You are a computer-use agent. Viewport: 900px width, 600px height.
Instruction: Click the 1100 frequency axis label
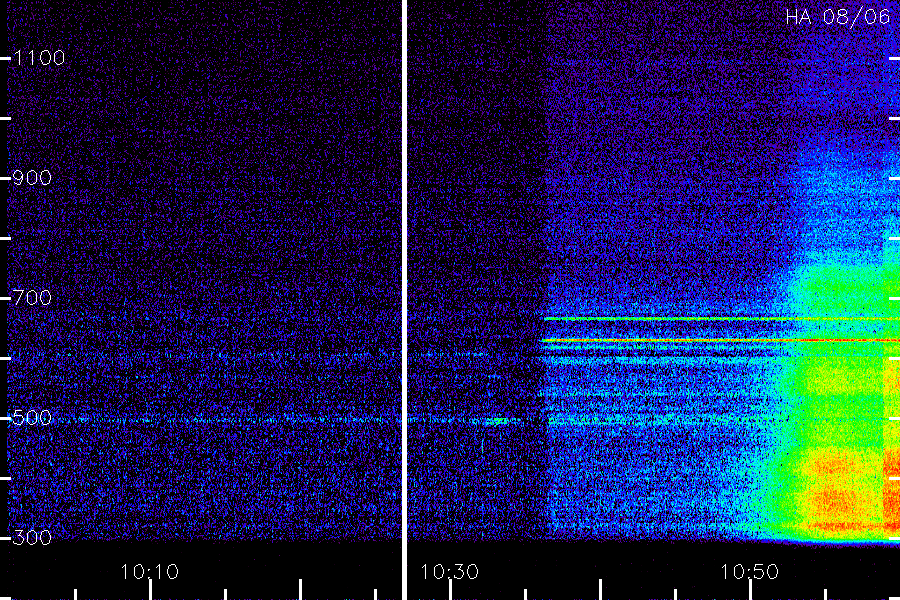tap(39, 58)
